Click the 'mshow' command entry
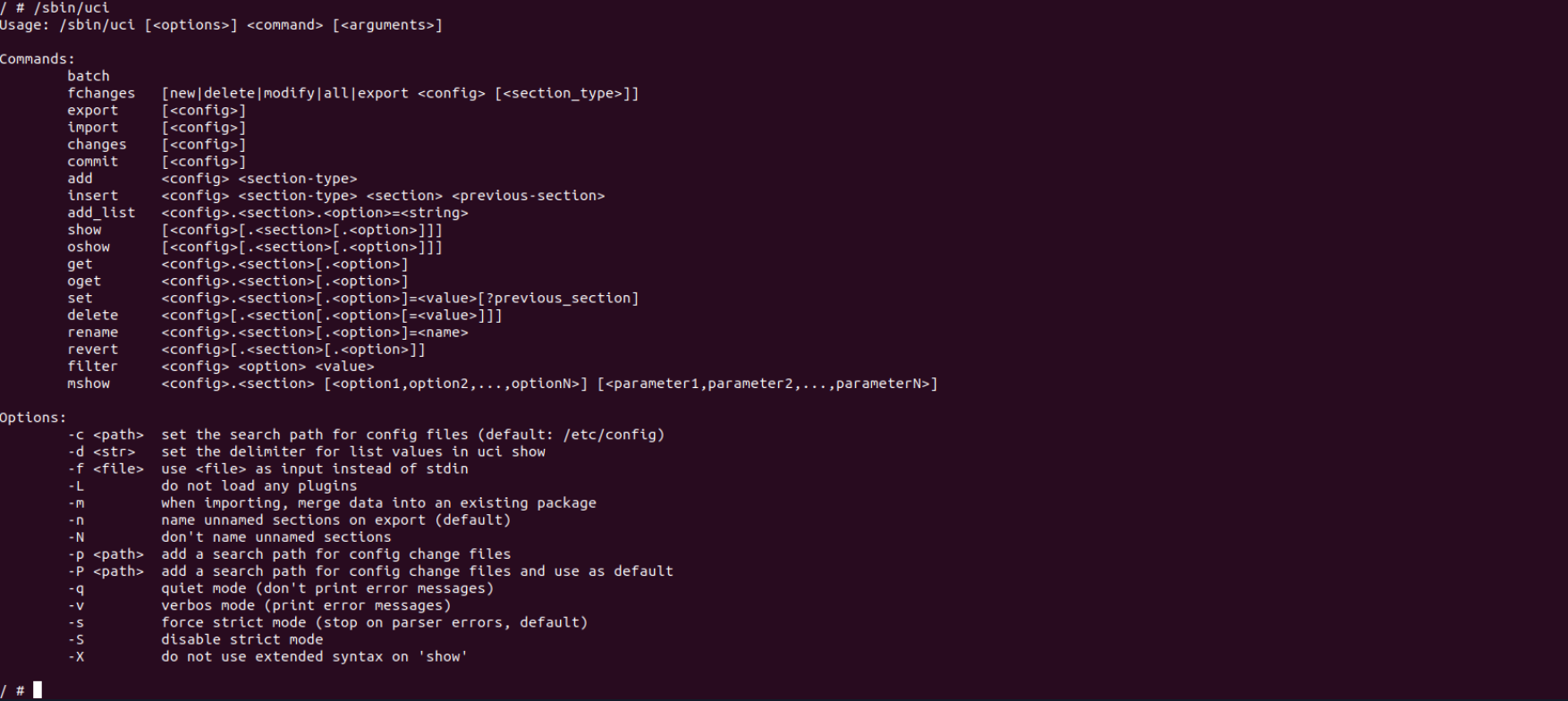This screenshot has width=1568, height=701. pos(89,384)
